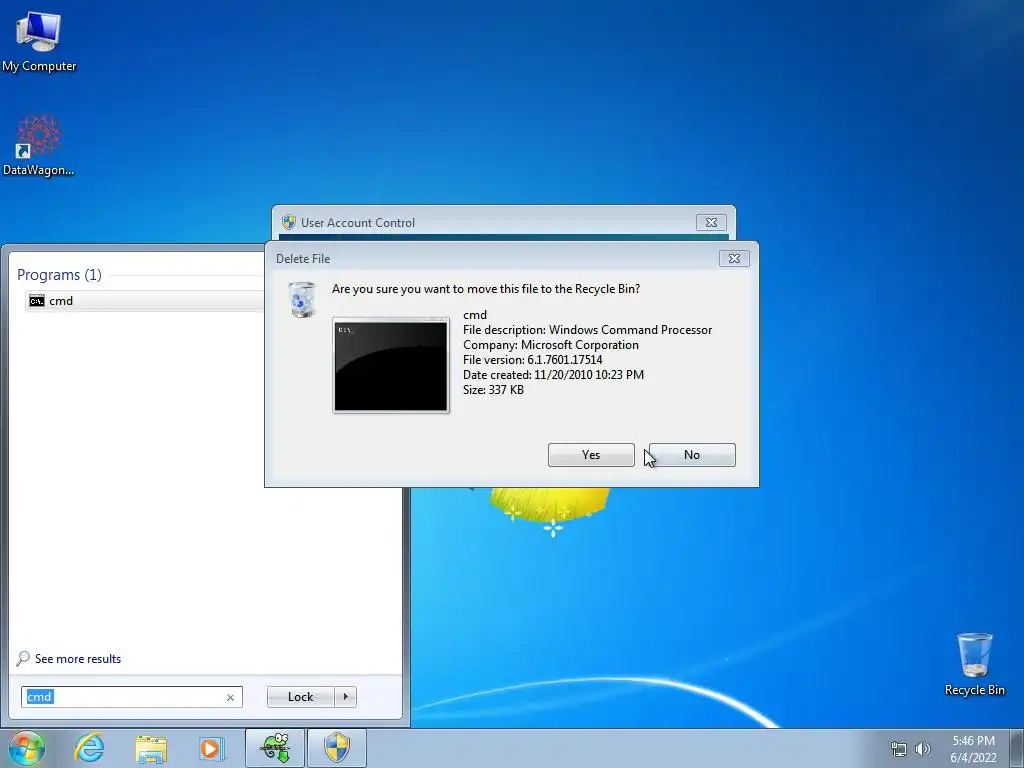Screen dimensions: 1024x768
Task: Expand the shutdown options arrow beside Lock
Action: 345,697
